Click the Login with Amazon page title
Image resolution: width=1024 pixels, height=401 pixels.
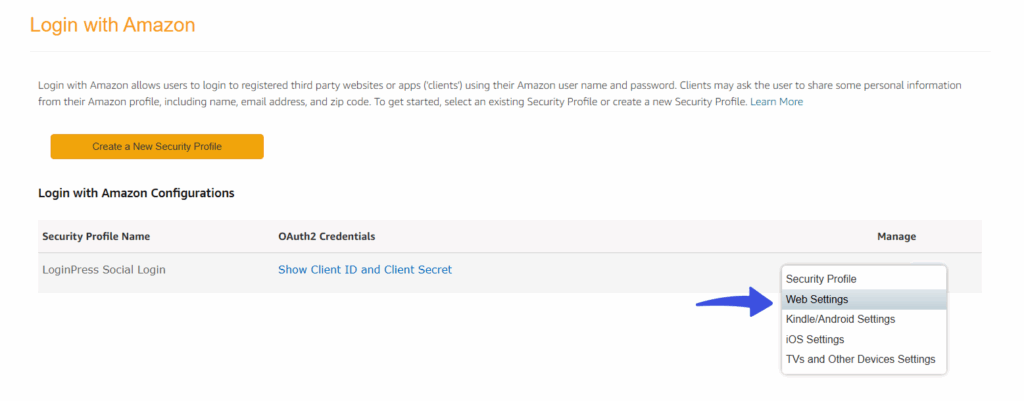pyautogui.click(x=112, y=25)
